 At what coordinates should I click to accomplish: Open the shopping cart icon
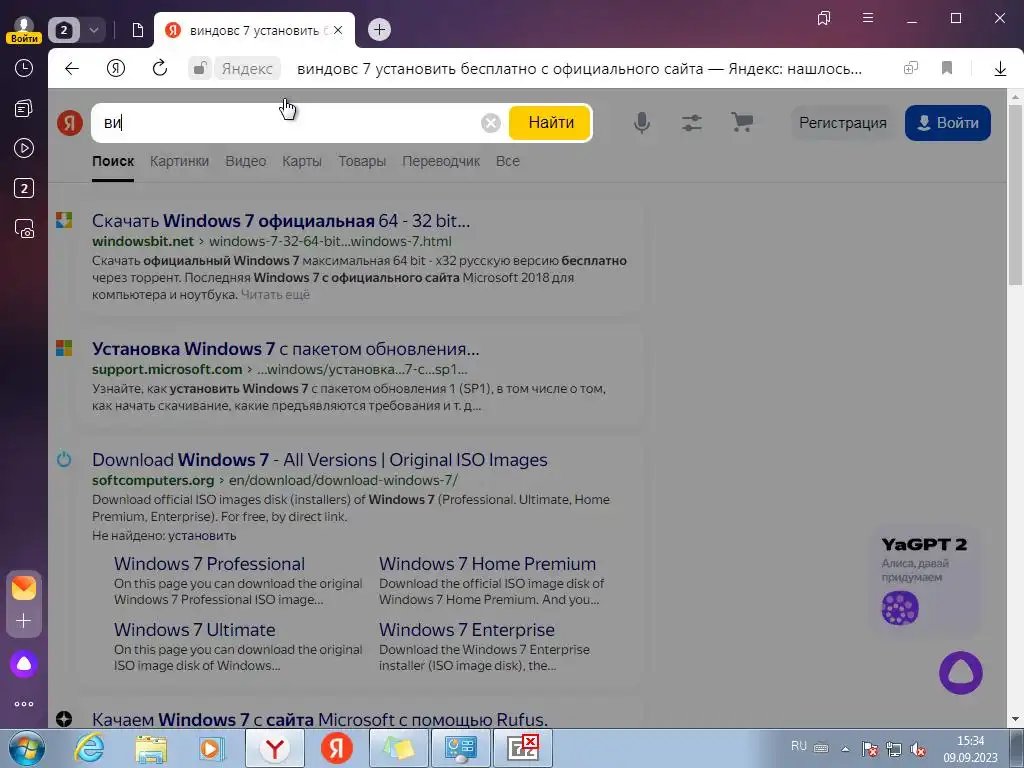click(743, 122)
